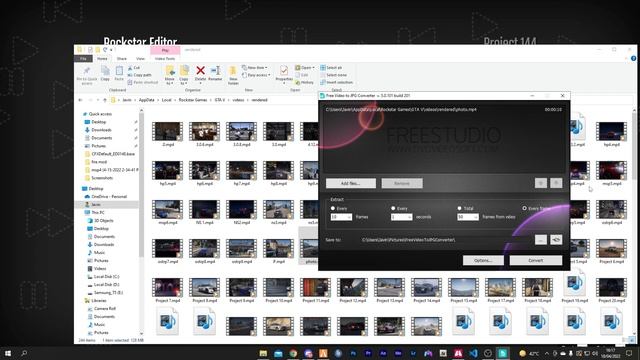The image size is (640, 360).
Task: Switch to the View ribbon tab
Action: (140, 59)
